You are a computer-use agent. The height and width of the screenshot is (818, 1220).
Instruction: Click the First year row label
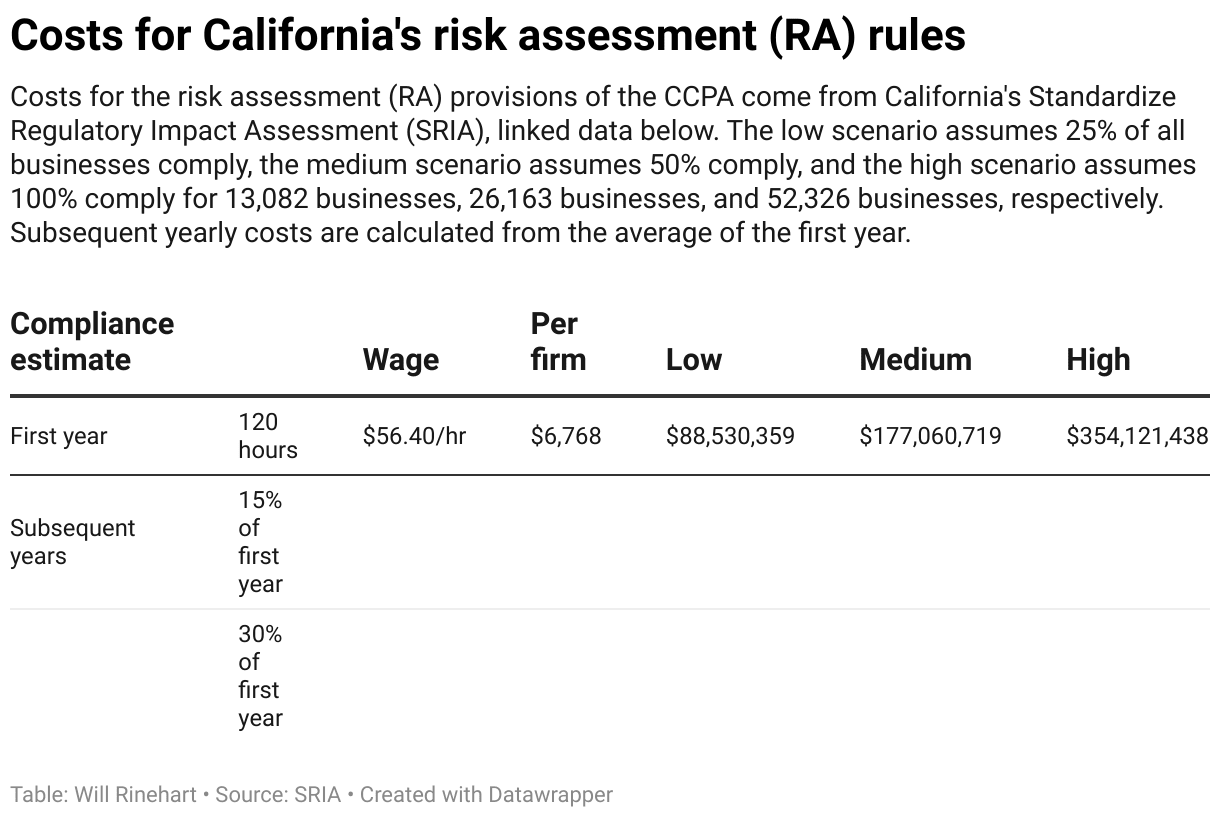[59, 436]
